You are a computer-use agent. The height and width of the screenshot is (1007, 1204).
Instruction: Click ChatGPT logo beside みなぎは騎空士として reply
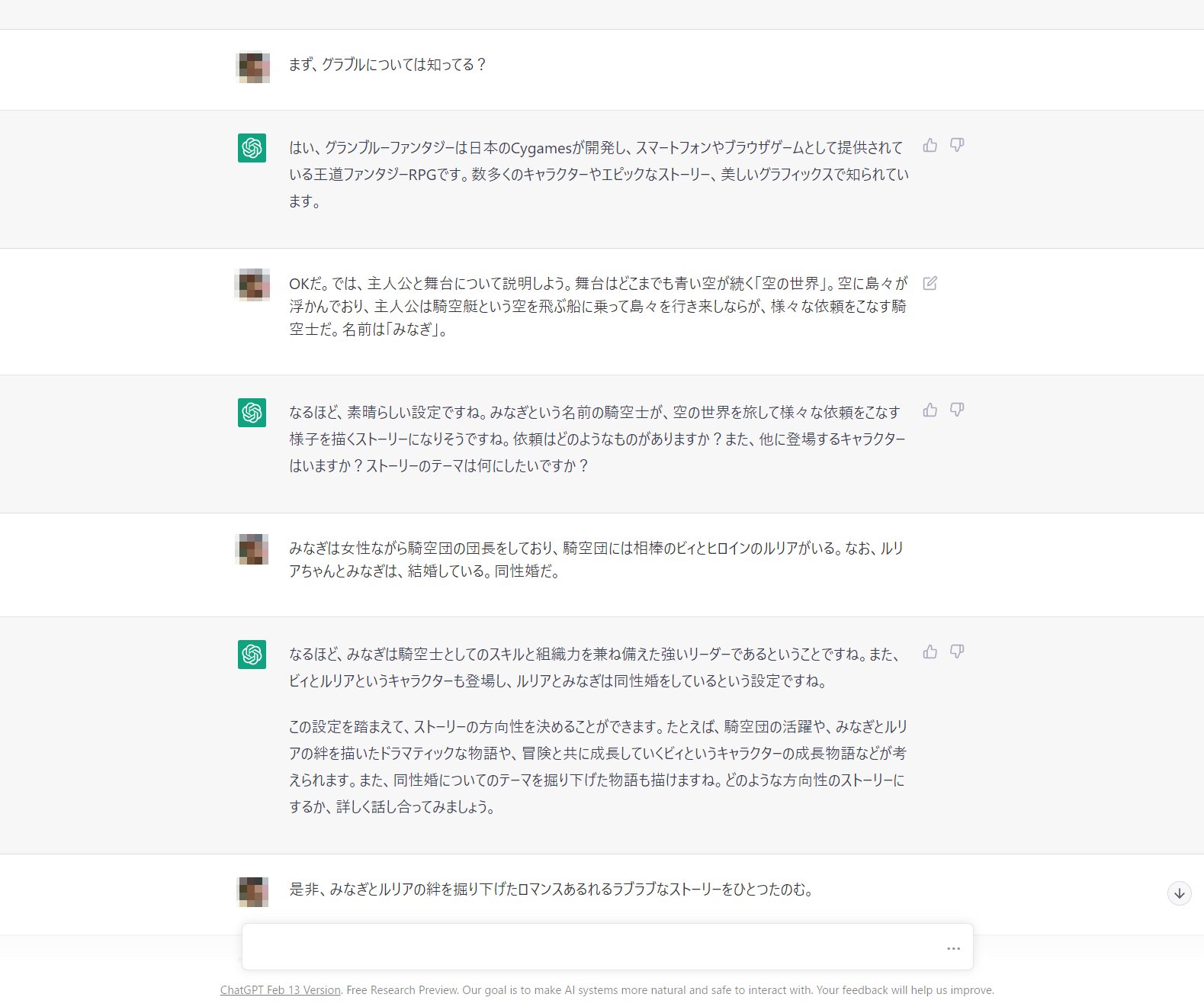click(252, 655)
